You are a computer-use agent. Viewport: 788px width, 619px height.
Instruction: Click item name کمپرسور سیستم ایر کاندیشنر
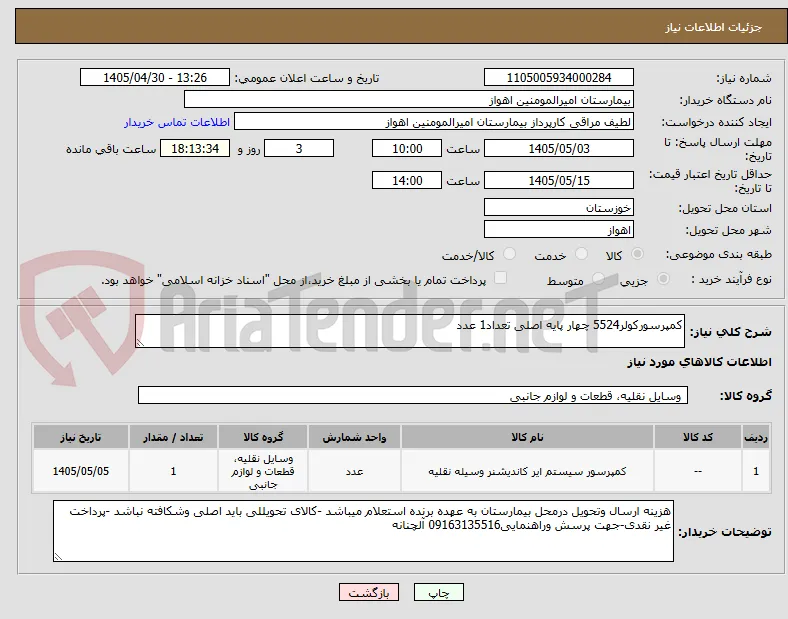click(x=527, y=471)
